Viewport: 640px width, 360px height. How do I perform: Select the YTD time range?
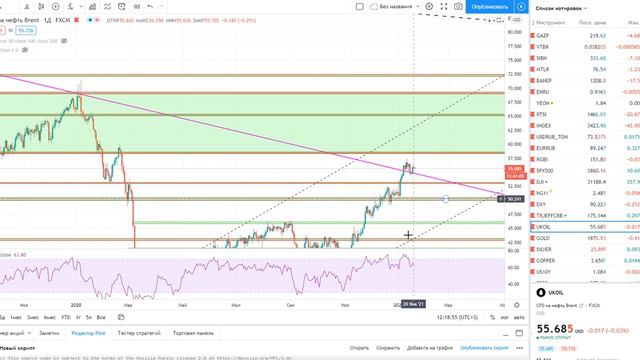click(65, 317)
